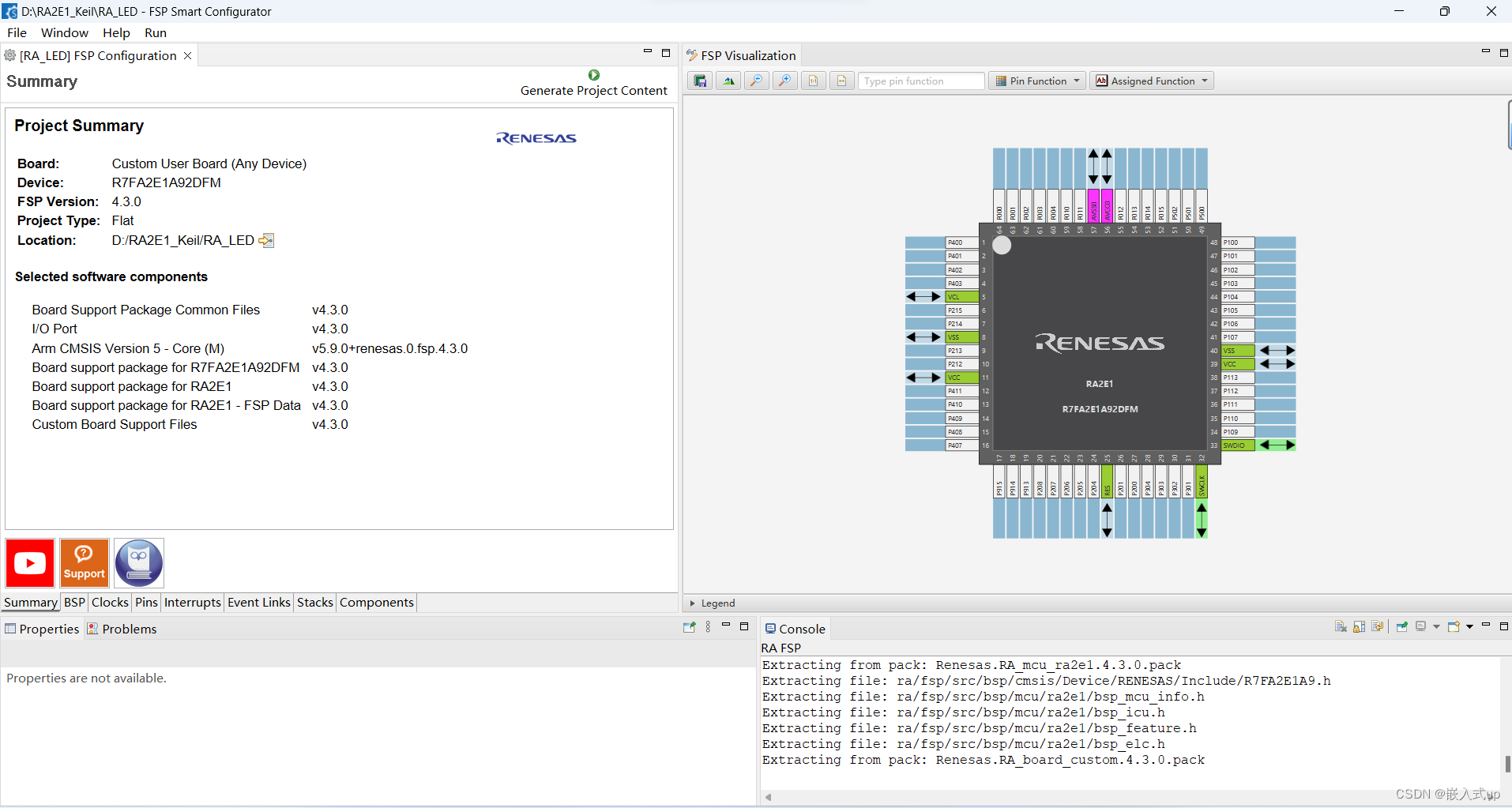This screenshot has height=808, width=1512.
Task: Zoom out the chip visualization
Action: (757, 81)
